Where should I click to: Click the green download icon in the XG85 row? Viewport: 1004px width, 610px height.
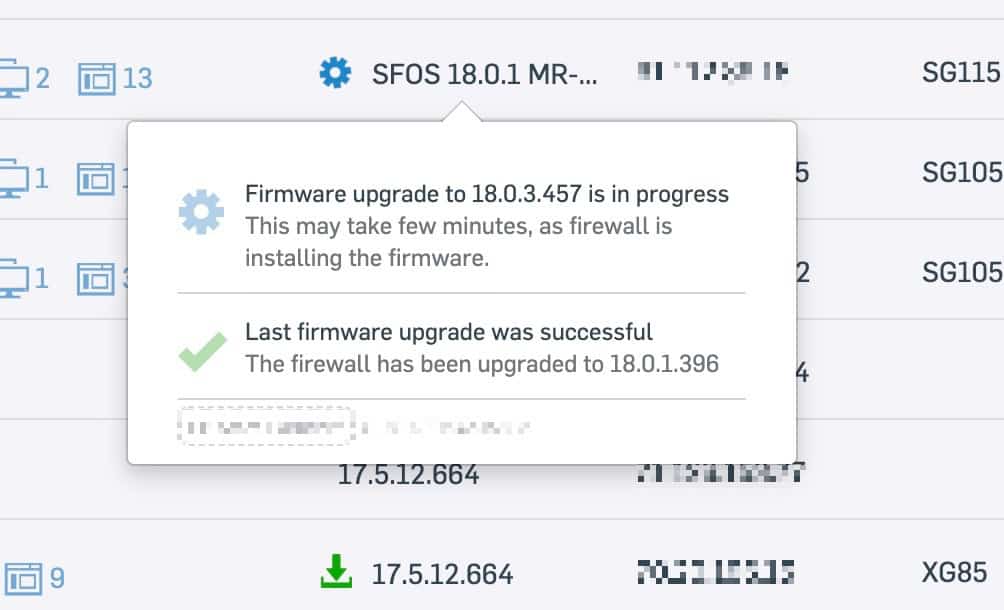tap(336, 573)
